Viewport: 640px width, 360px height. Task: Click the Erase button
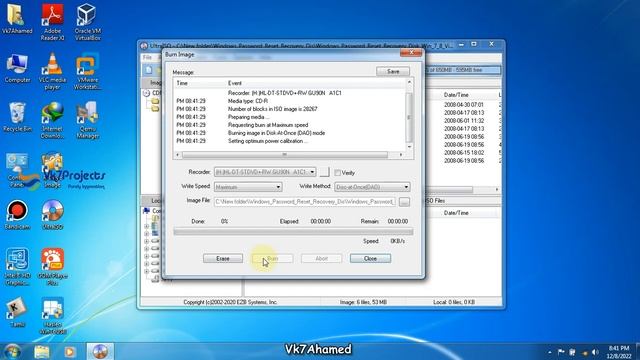click(223, 258)
